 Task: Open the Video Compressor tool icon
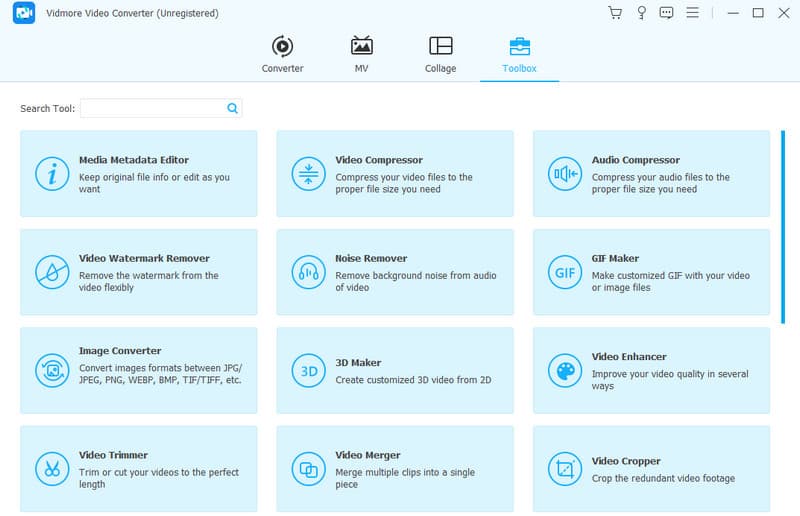[x=307, y=174]
